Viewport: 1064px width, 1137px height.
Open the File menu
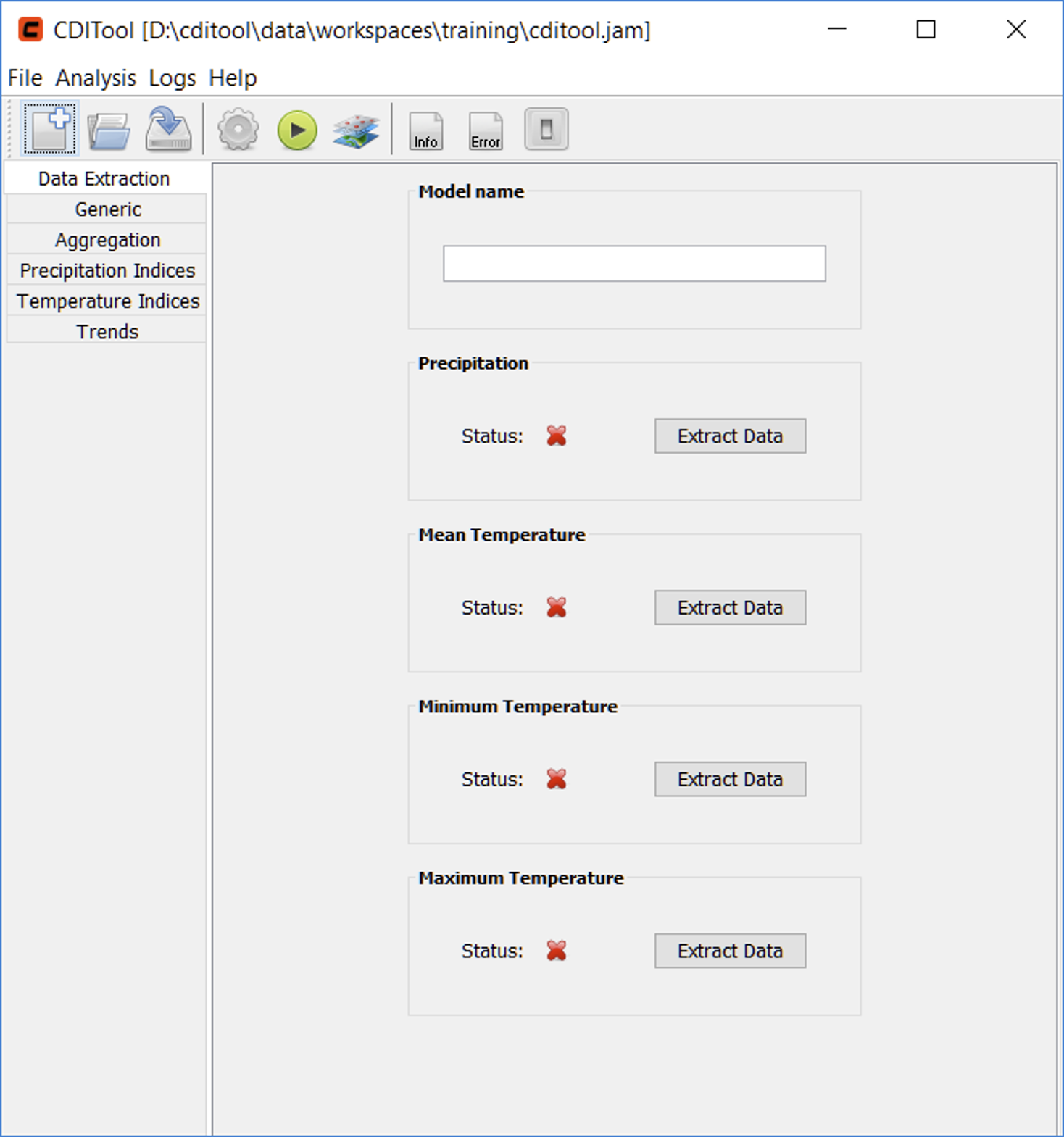(25, 78)
